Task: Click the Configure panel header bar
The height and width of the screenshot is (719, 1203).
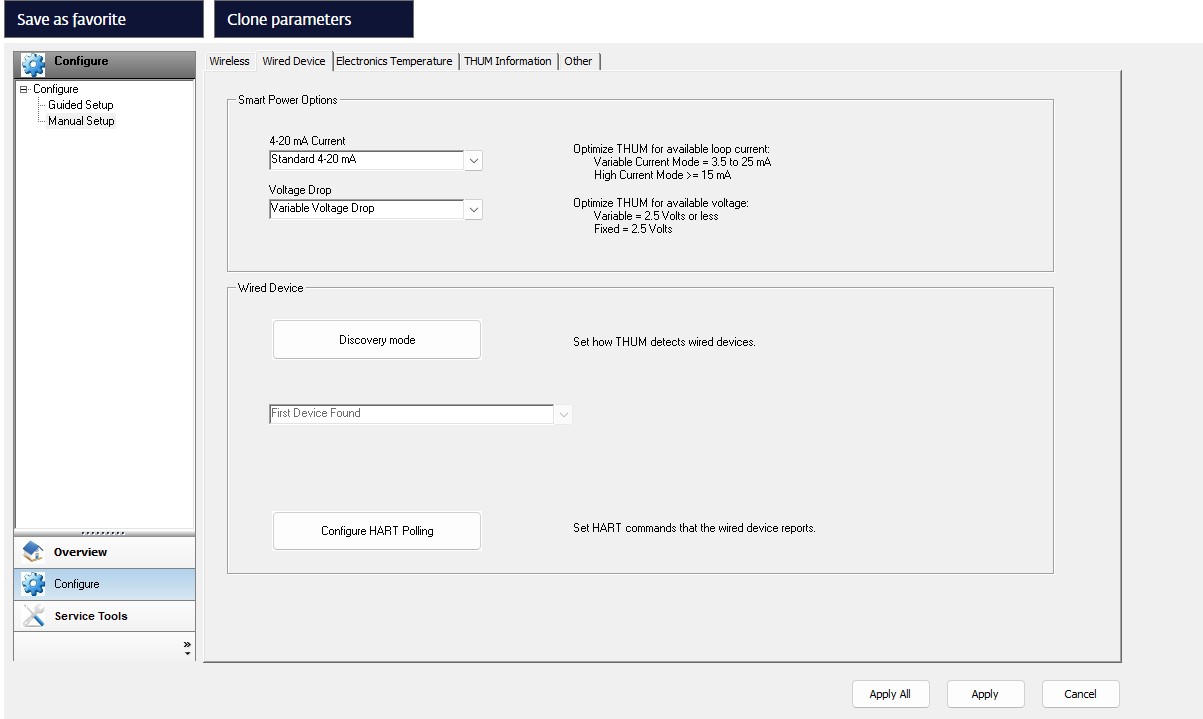Action: pos(104,64)
